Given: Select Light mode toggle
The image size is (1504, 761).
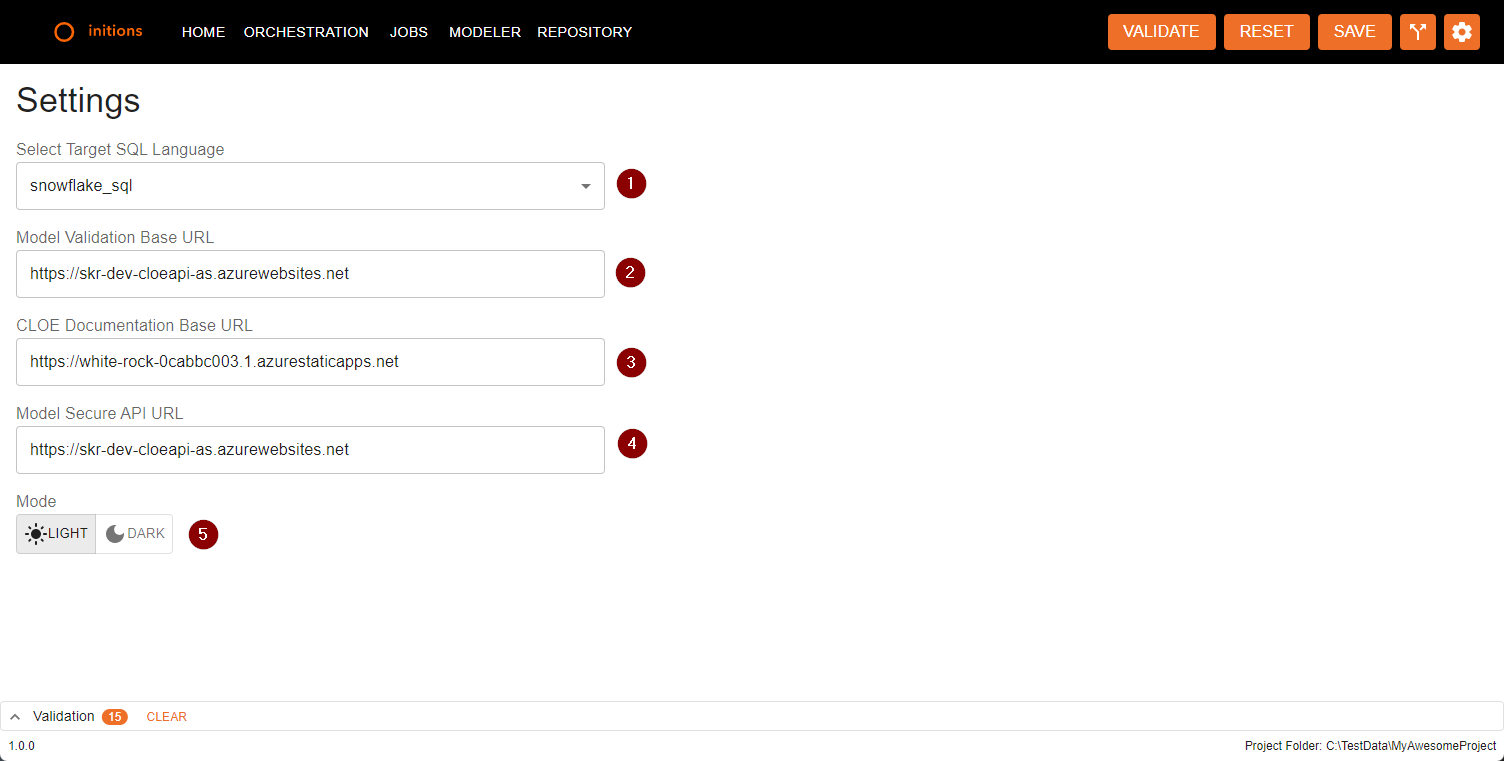Looking at the screenshot, I should point(56,534).
